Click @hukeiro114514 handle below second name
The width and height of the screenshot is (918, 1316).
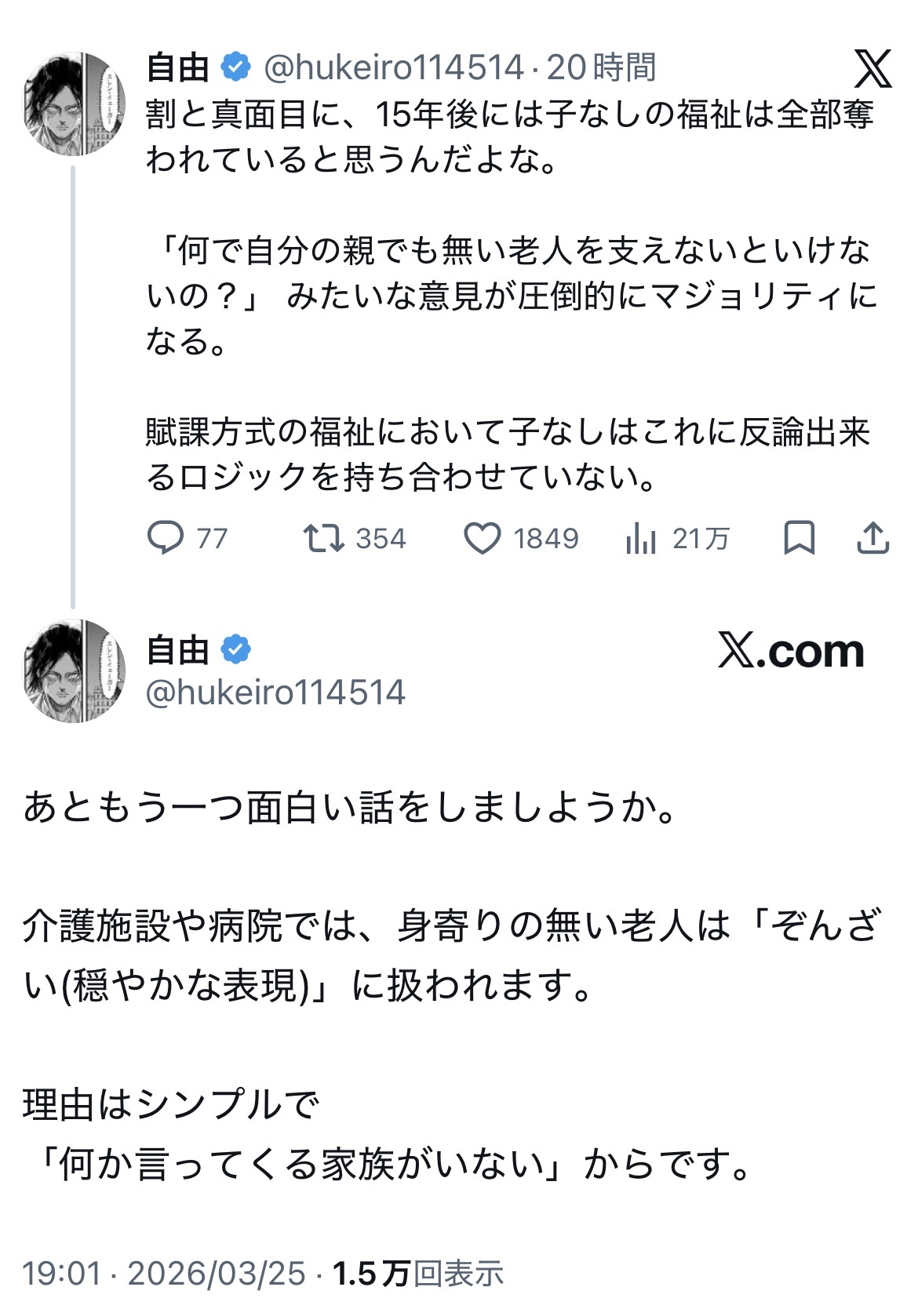[x=275, y=693]
